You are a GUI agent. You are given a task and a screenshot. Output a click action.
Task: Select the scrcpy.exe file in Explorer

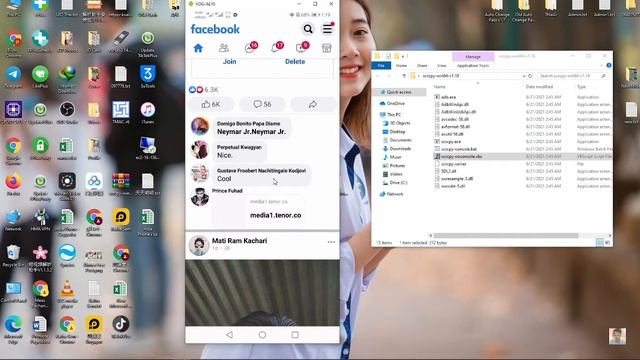pos(451,142)
